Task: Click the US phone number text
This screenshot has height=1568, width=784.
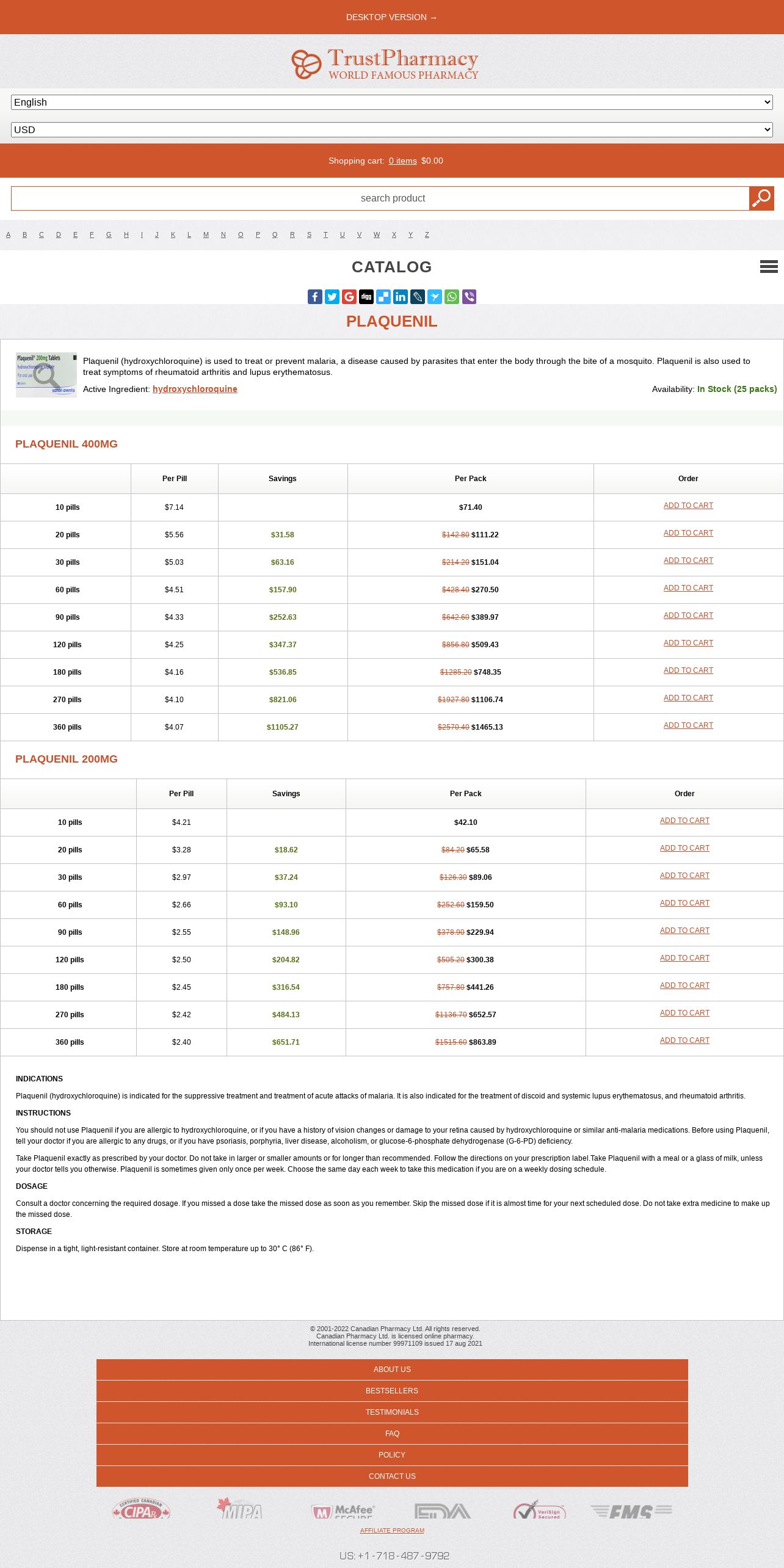Action: click(394, 1555)
